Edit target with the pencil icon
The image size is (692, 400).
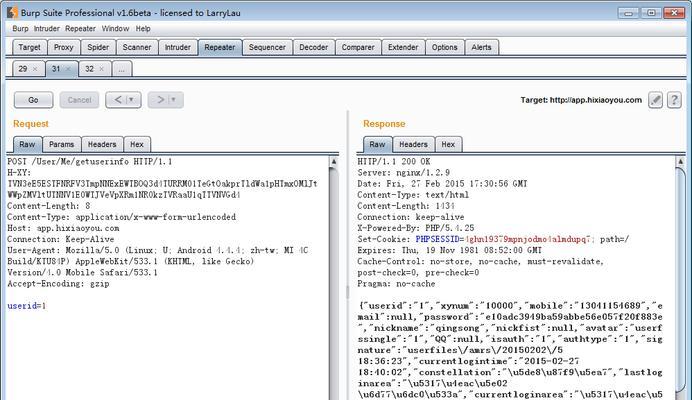655,100
